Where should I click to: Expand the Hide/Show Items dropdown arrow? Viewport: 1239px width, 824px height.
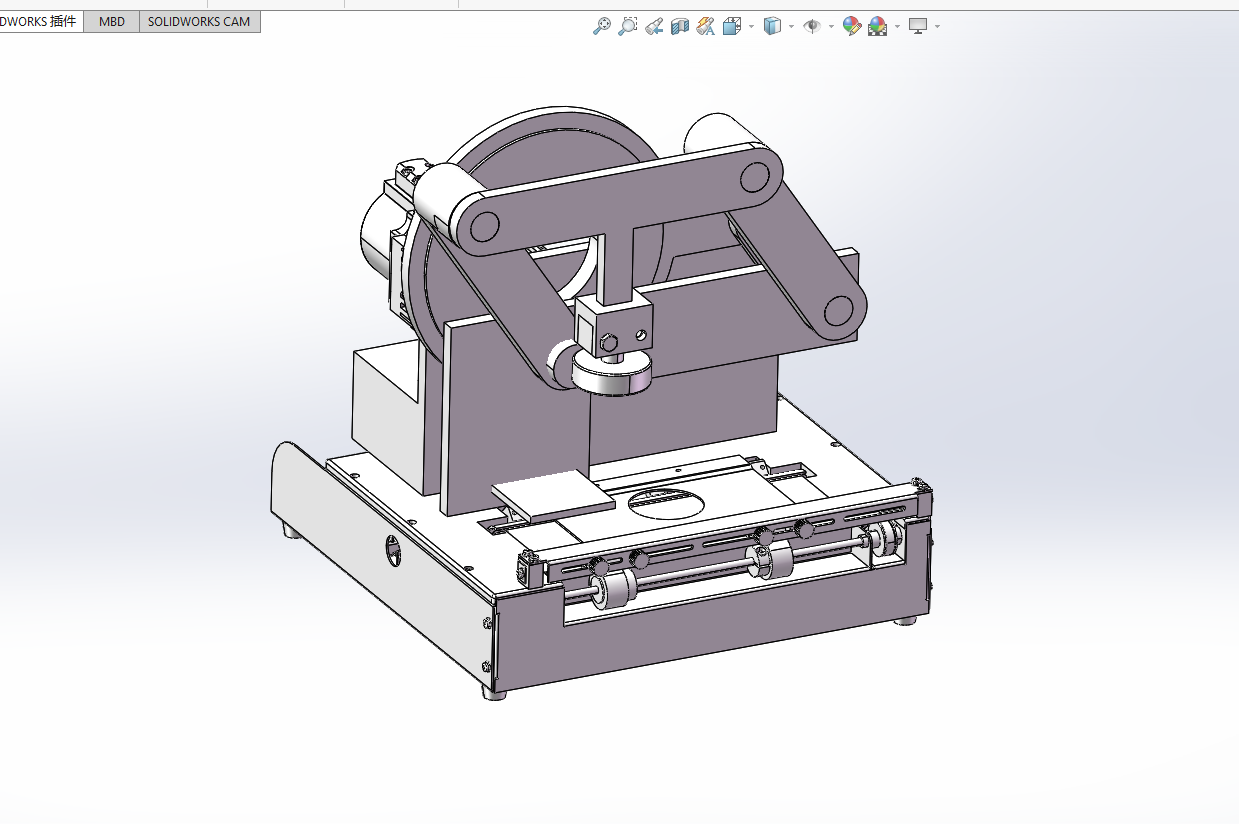[x=831, y=27]
